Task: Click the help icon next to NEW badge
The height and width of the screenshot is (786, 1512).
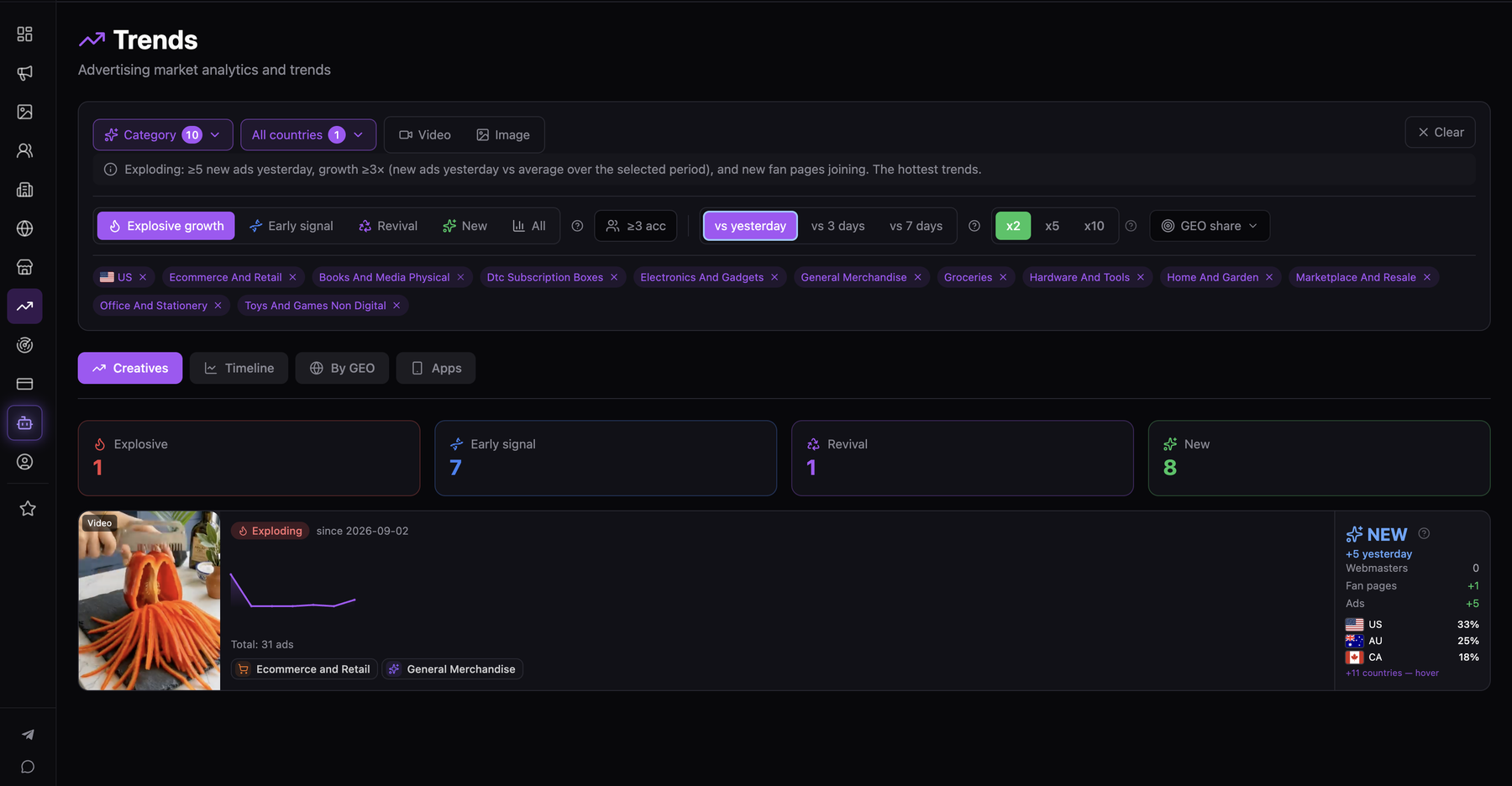Action: point(1424,533)
